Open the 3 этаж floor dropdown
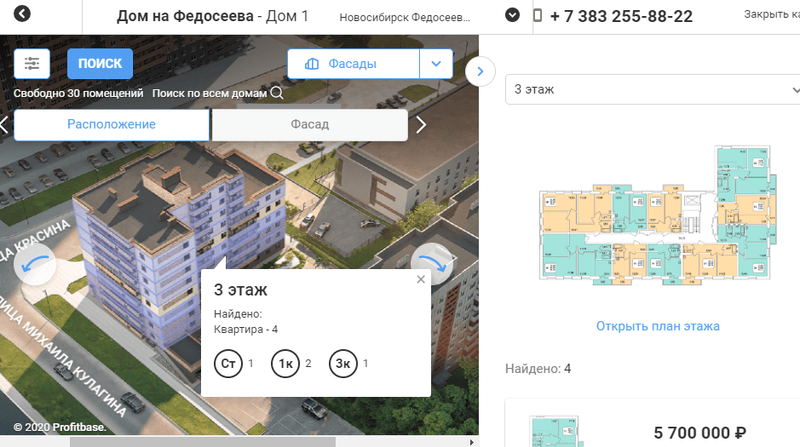 650,89
